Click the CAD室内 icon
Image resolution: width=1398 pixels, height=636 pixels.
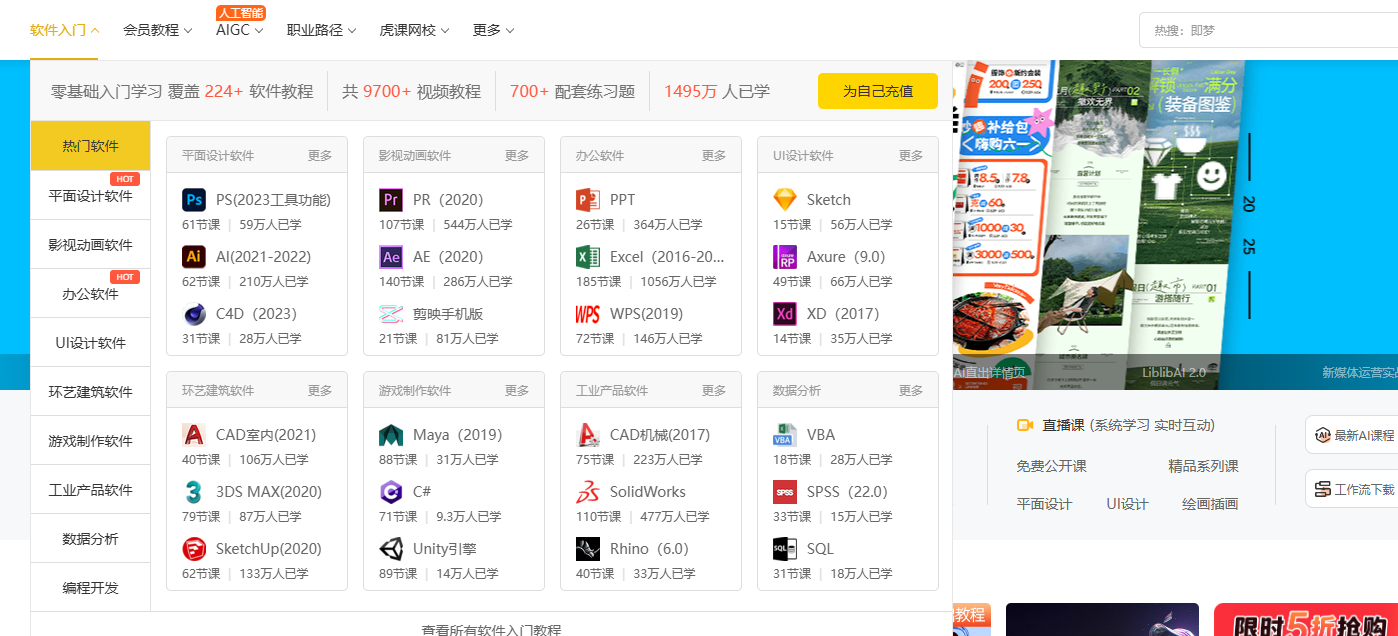(194, 435)
